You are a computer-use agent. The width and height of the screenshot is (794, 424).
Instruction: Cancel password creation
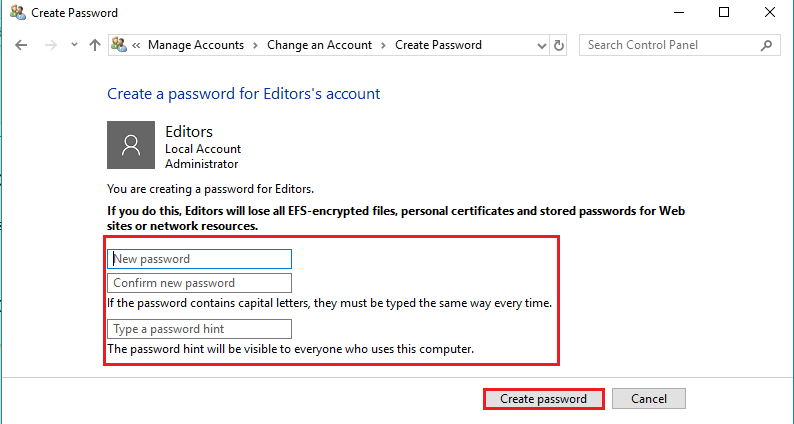tap(649, 399)
